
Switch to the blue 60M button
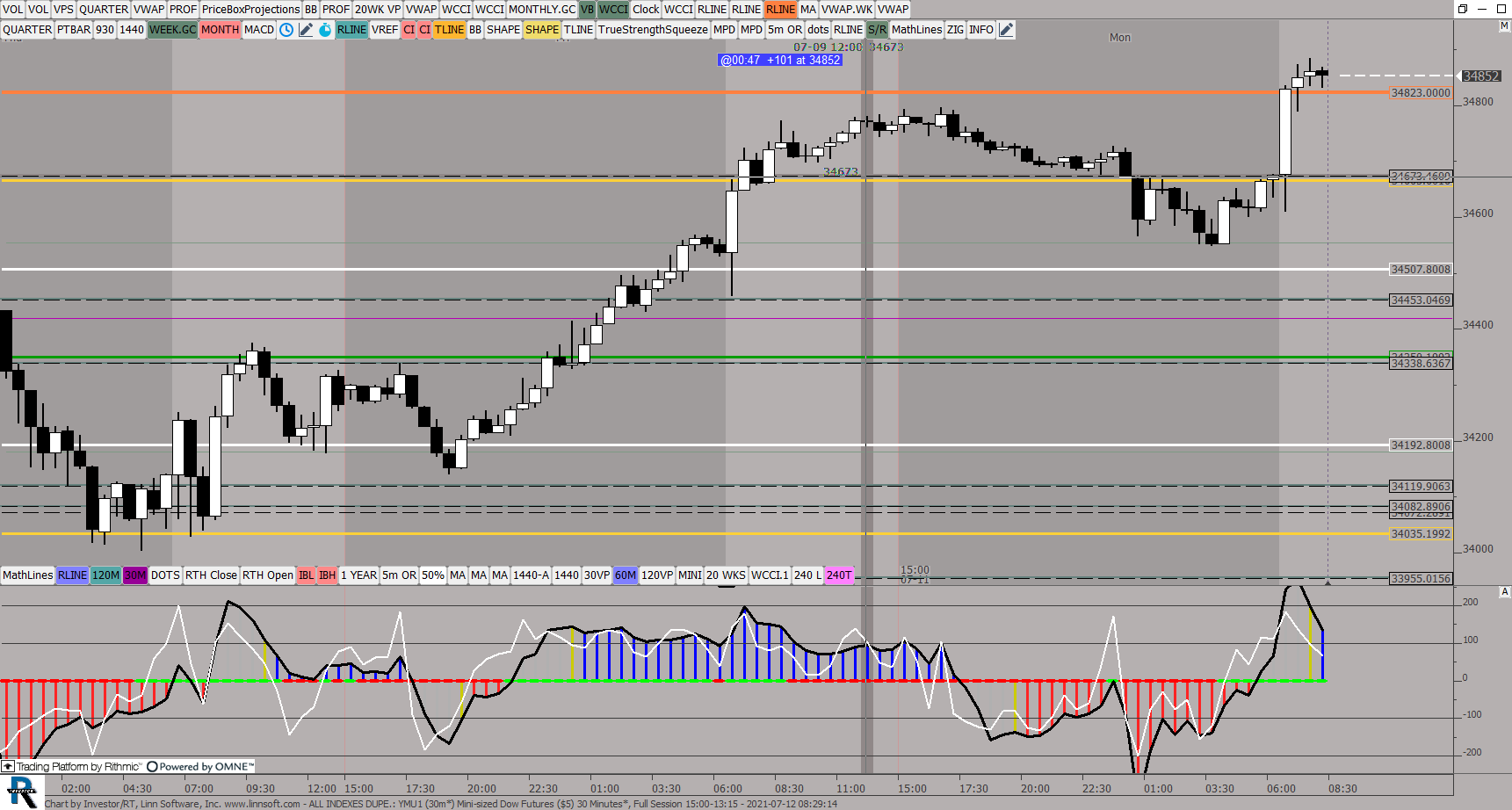[626, 575]
